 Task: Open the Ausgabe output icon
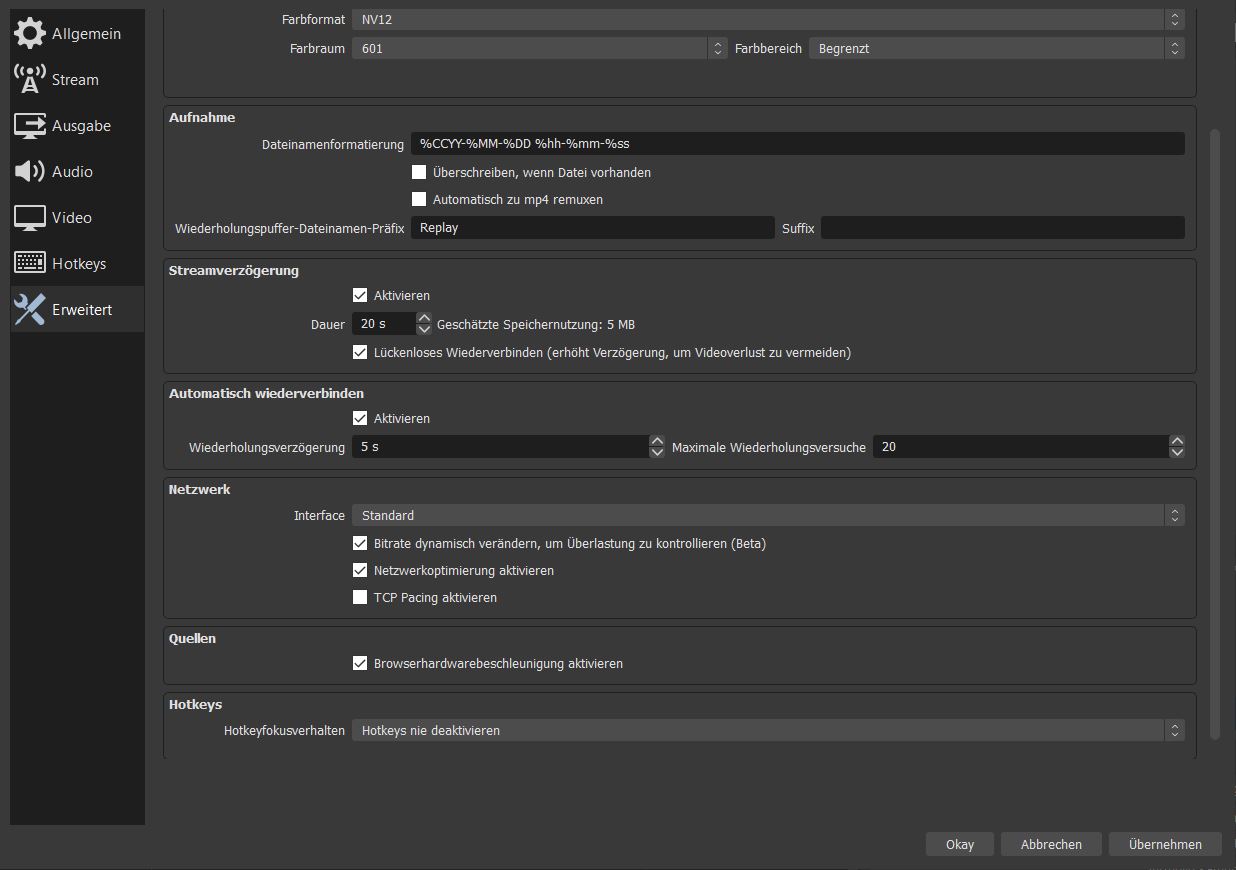click(30, 125)
